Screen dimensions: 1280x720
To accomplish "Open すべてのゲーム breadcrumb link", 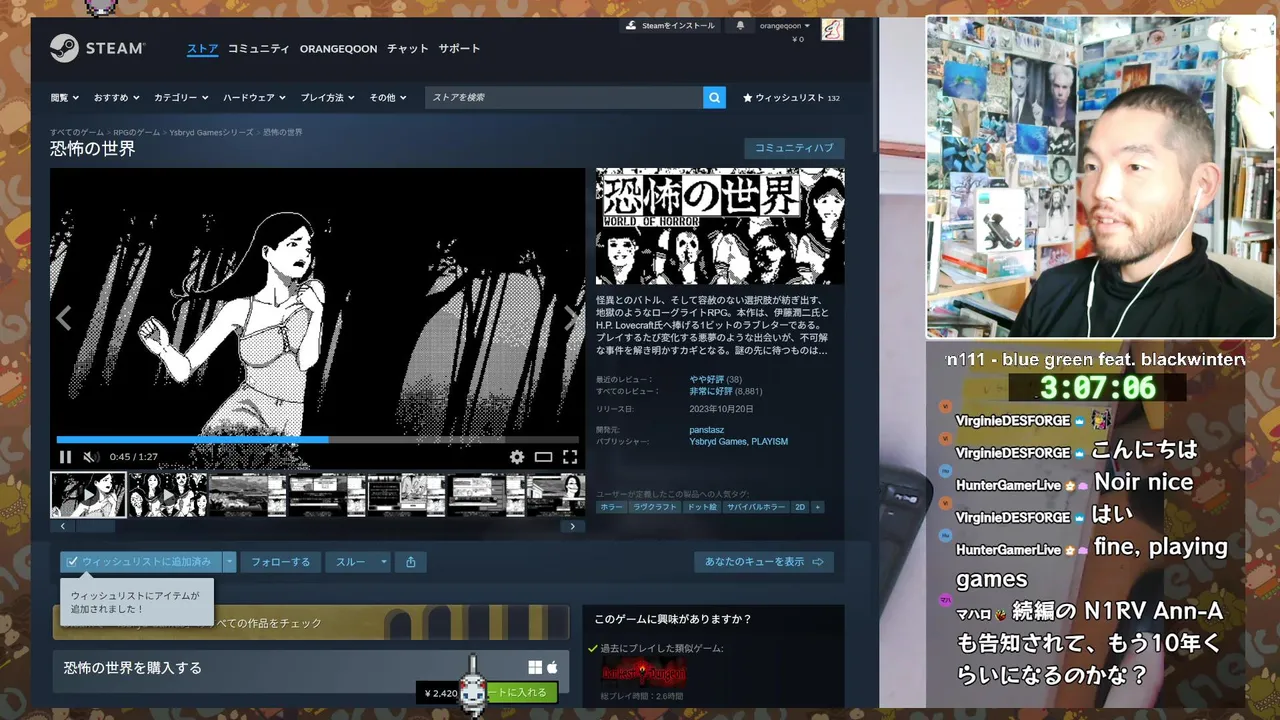I will coord(77,132).
